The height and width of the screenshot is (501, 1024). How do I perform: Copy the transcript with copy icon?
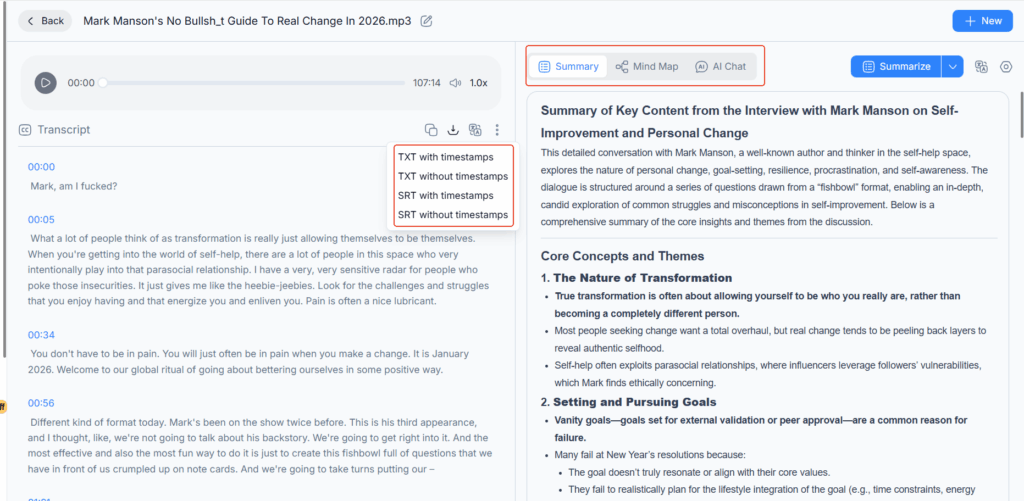click(431, 129)
